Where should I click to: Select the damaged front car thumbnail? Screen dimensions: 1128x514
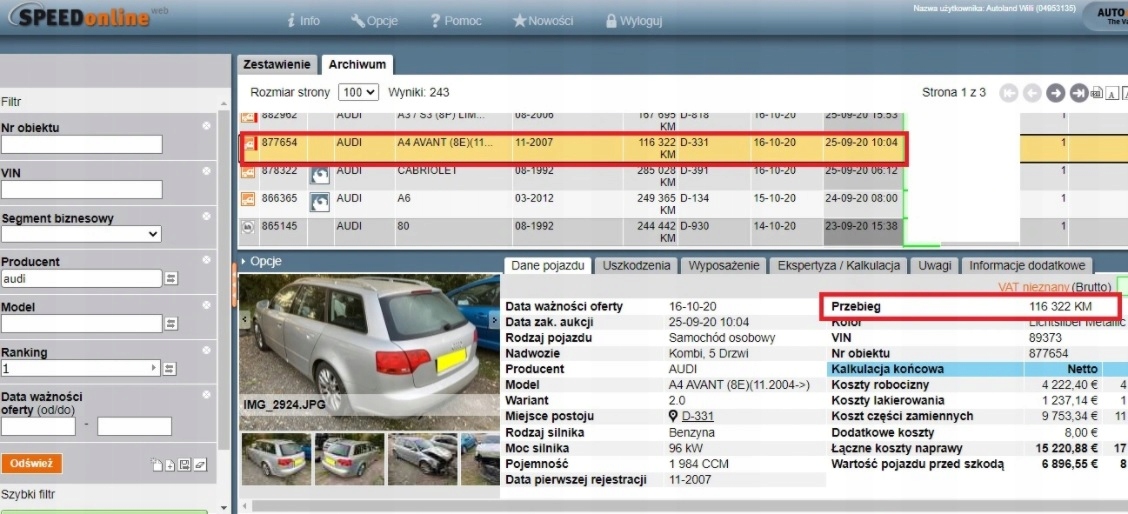pyautogui.click(x=421, y=459)
